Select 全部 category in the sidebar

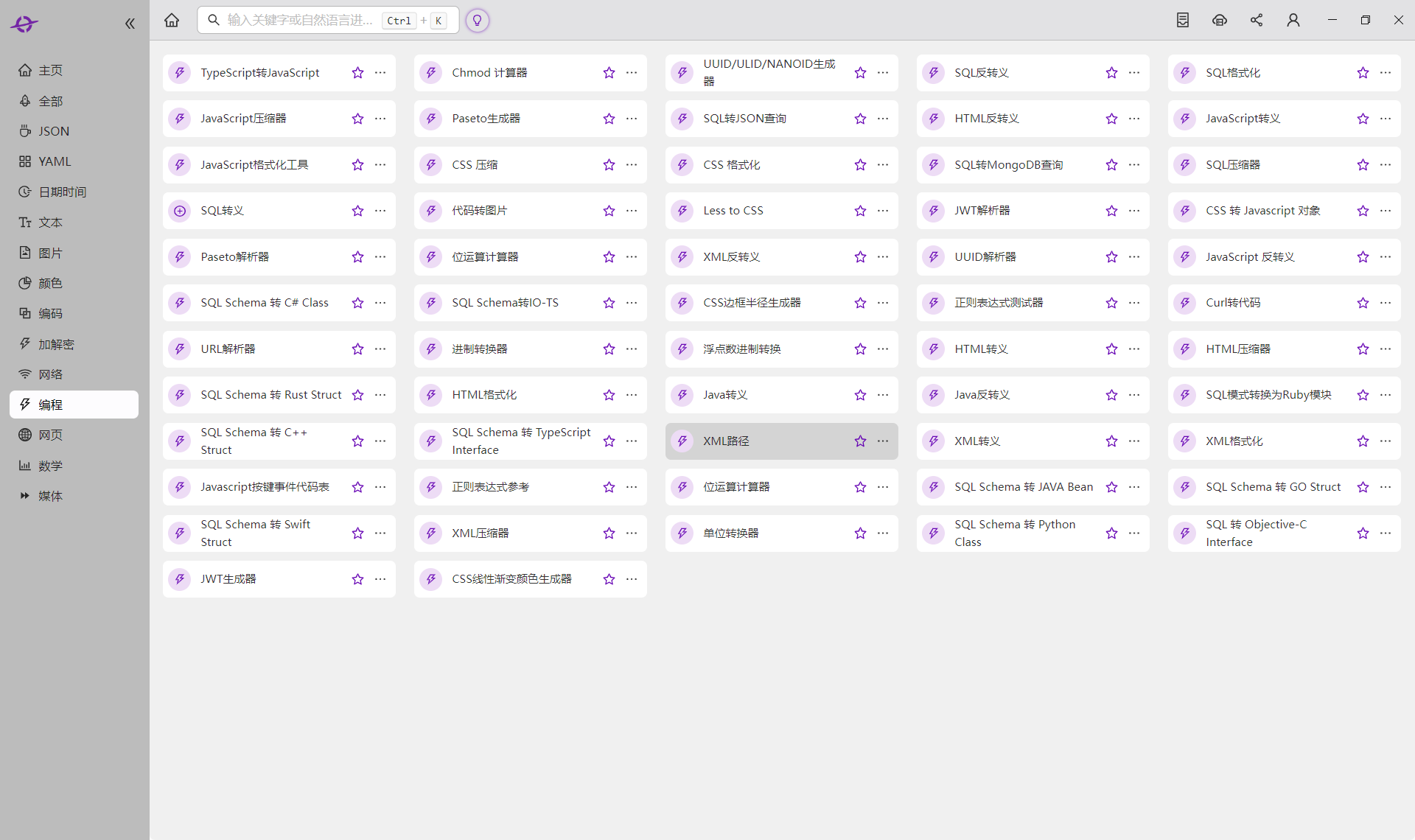74,101
